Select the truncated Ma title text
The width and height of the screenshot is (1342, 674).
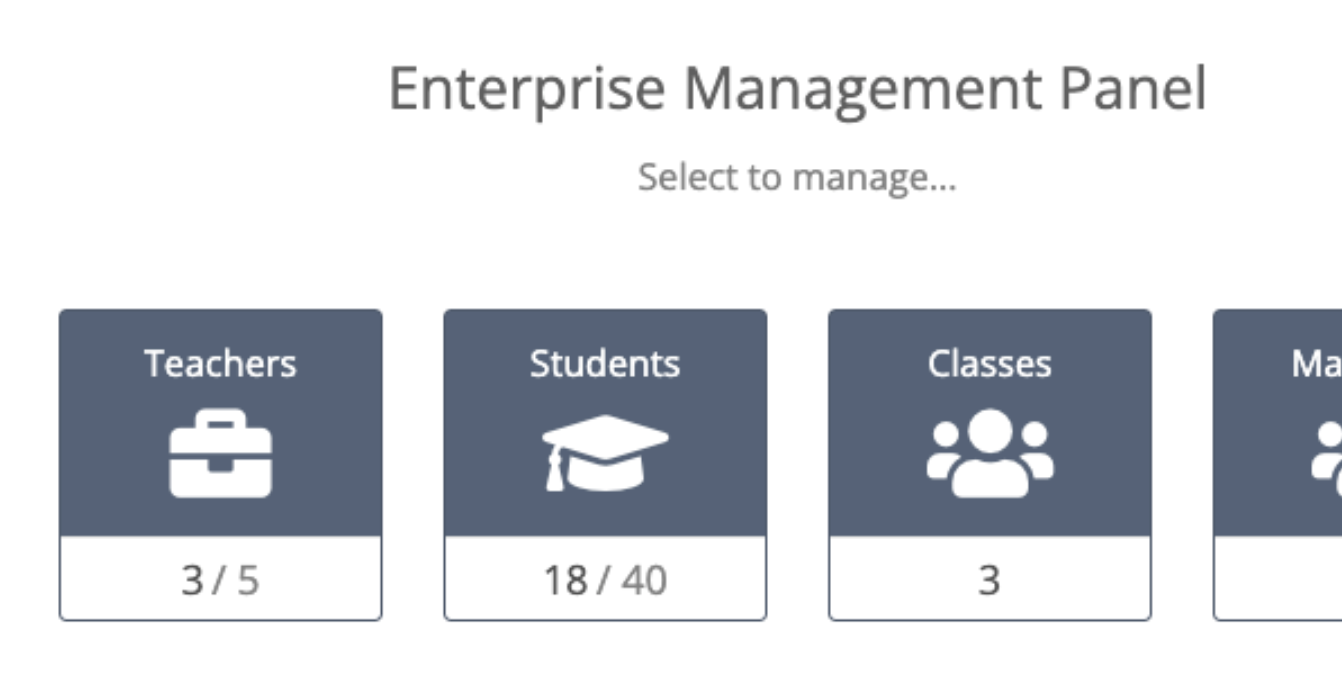pos(1318,363)
